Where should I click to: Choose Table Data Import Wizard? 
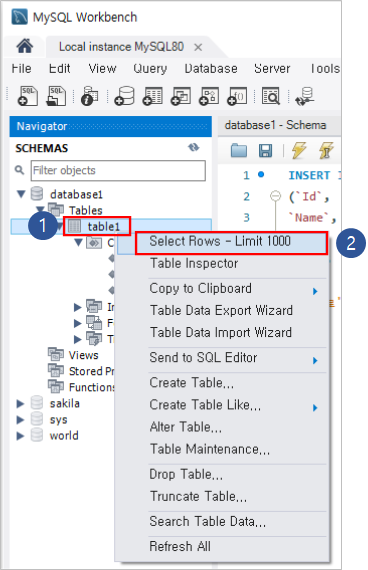[x=221, y=332]
